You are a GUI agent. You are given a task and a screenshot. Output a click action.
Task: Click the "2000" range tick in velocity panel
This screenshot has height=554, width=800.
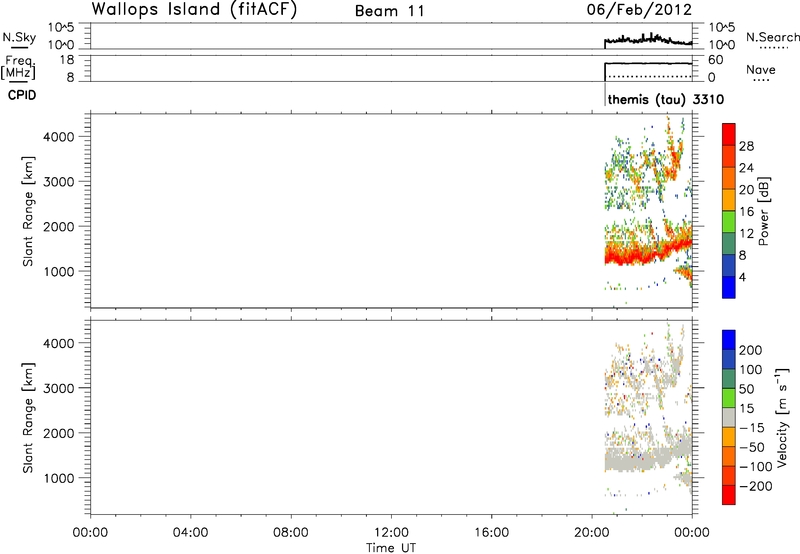pyautogui.click(x=59, y=433)
